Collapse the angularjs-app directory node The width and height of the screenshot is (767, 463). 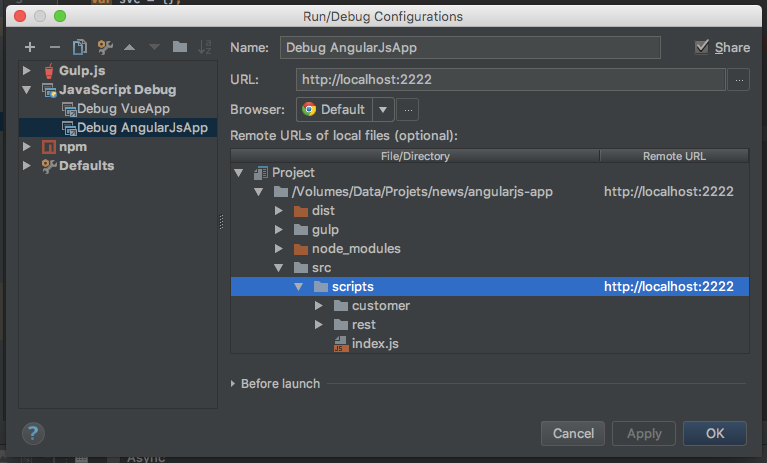(x=259, y=192)
